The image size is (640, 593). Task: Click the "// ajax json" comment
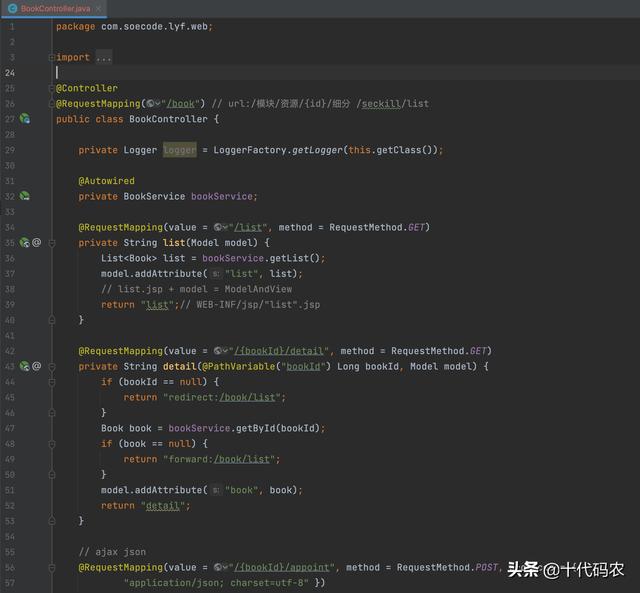coord(112,552)
